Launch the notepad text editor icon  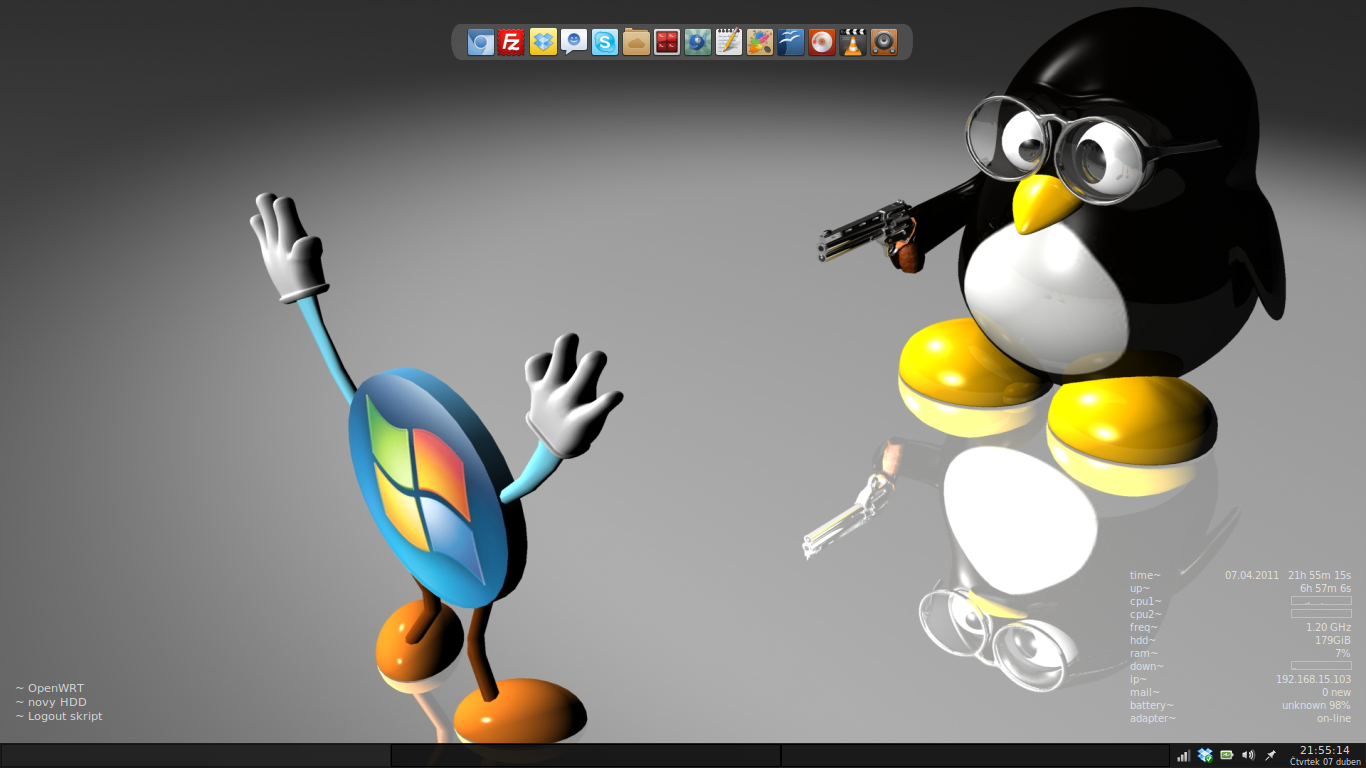click(729, 42)
